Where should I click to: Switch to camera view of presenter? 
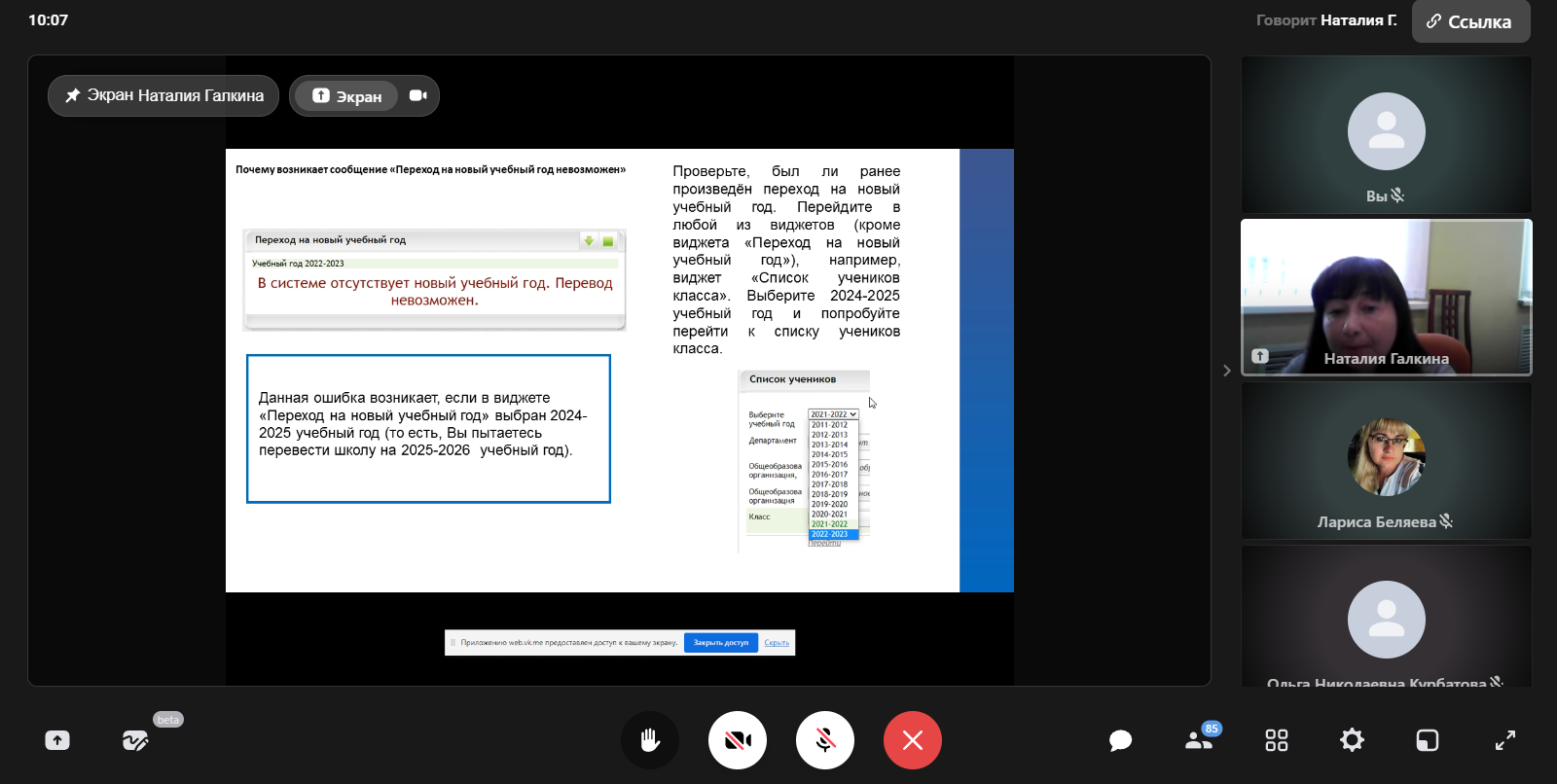418,95
